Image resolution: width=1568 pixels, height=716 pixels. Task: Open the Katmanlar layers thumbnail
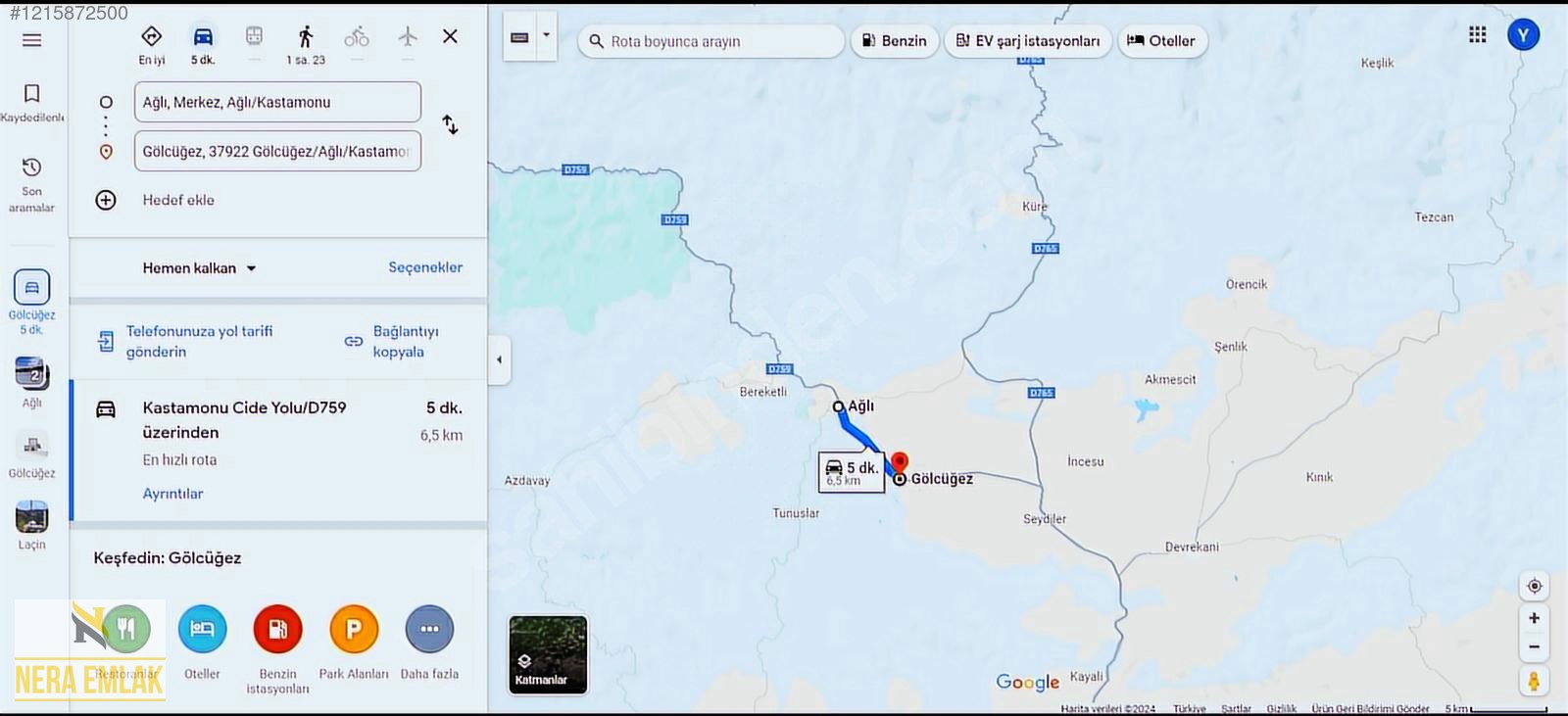coord(548,654)
